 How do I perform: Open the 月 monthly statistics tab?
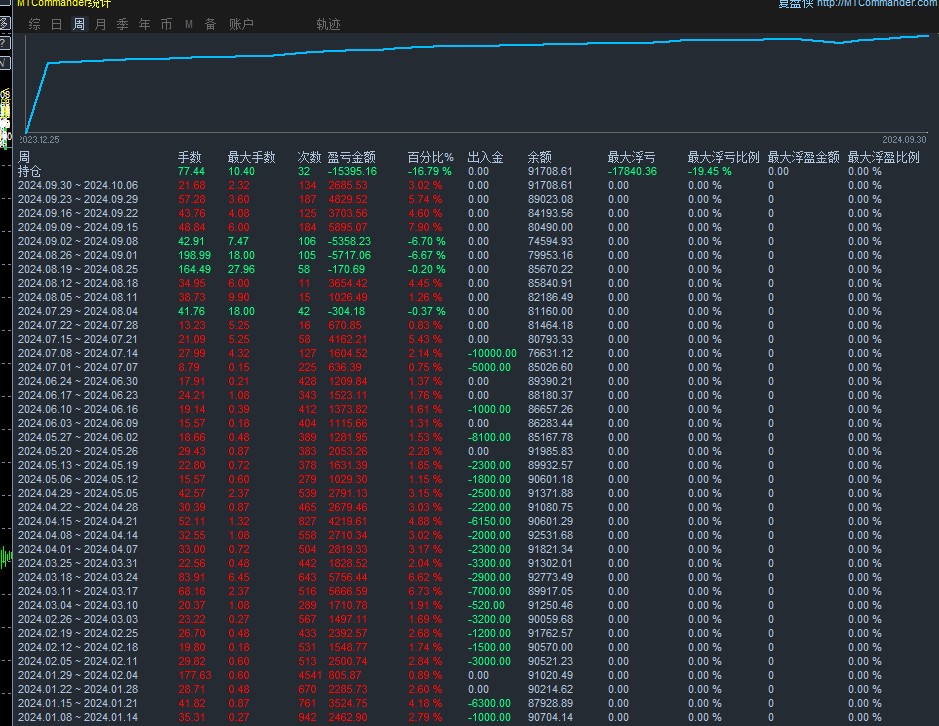(101, 24)
